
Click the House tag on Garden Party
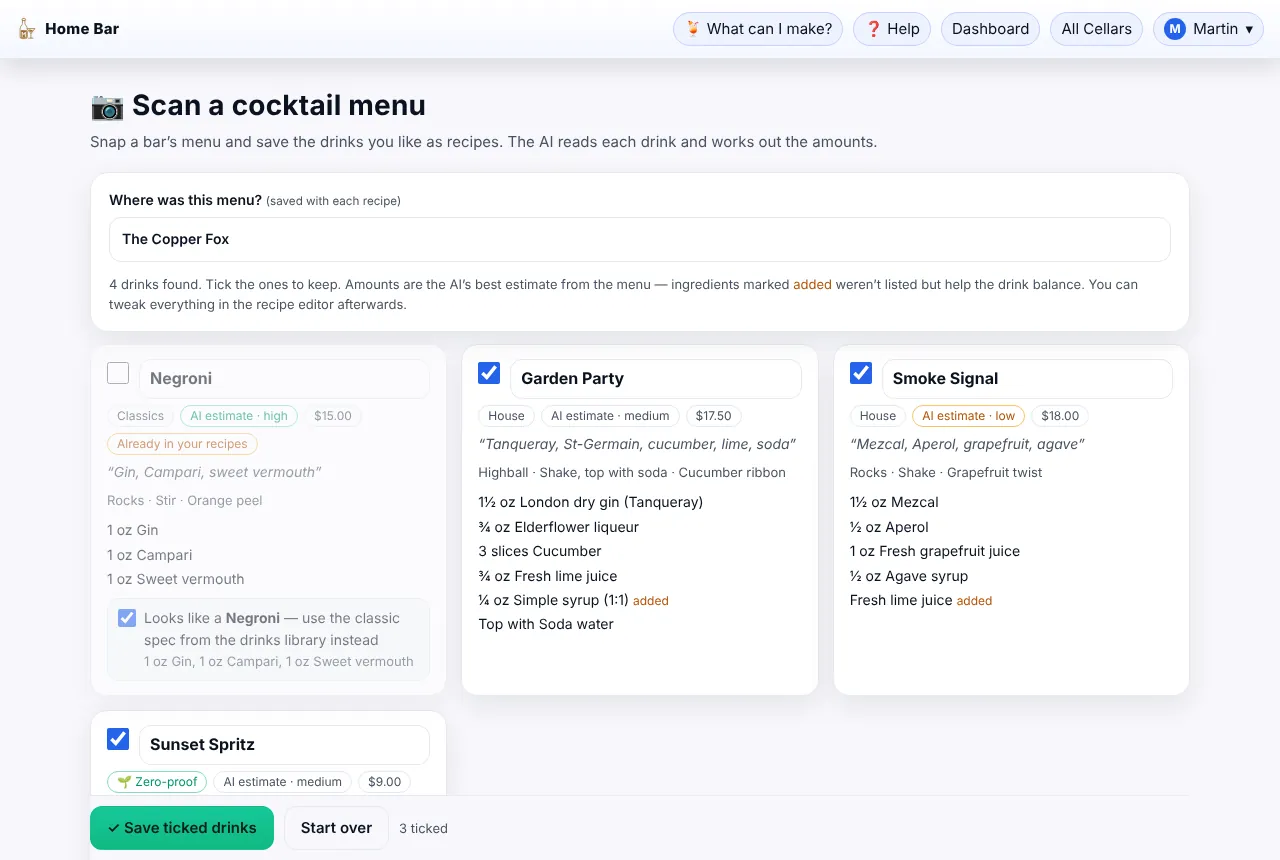[x=506, y=416]
